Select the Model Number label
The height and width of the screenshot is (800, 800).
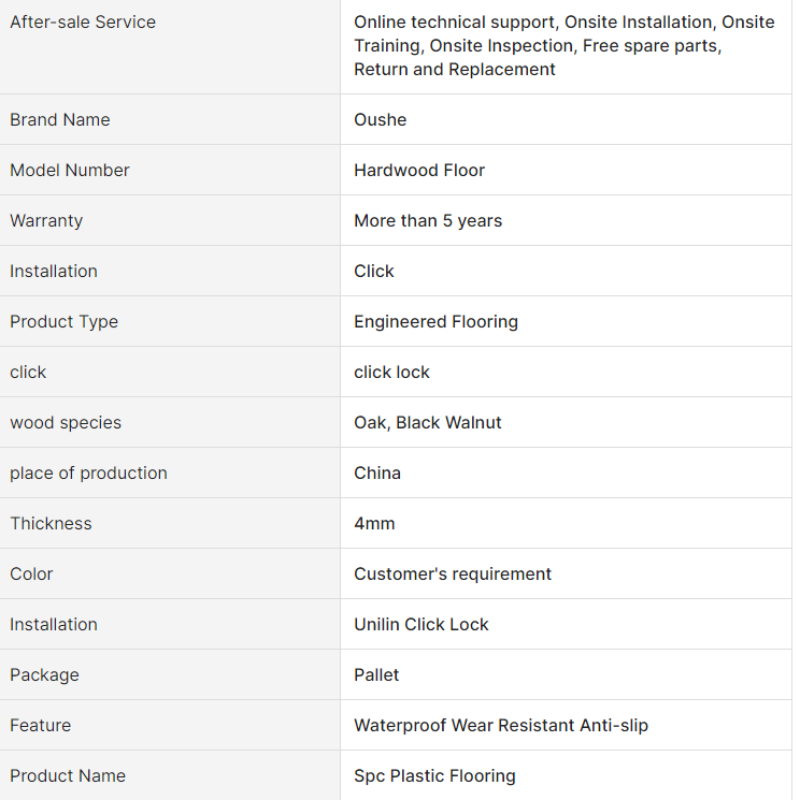(70, 170)
